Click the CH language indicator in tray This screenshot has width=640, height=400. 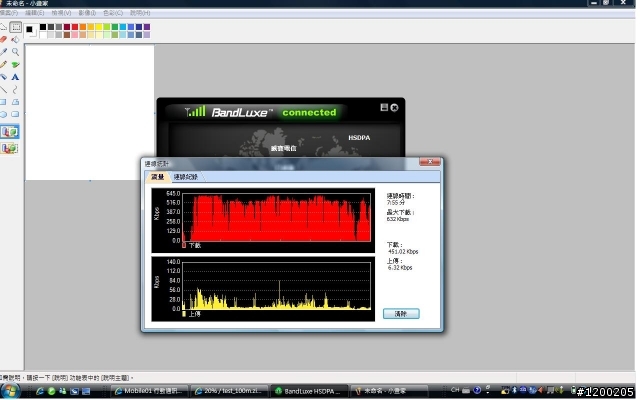[x=455, y=390]
